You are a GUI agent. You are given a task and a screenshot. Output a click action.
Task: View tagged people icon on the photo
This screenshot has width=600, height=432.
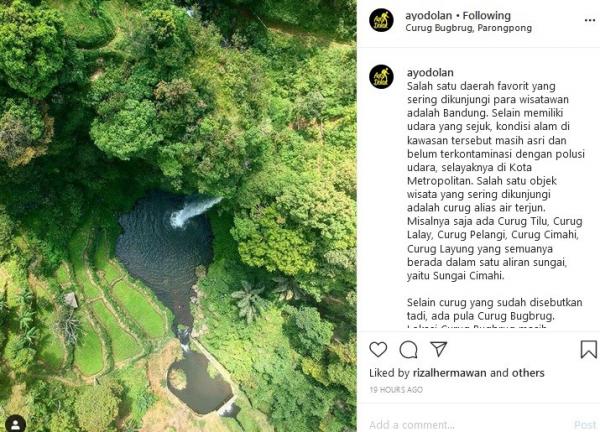coord(16,424)
